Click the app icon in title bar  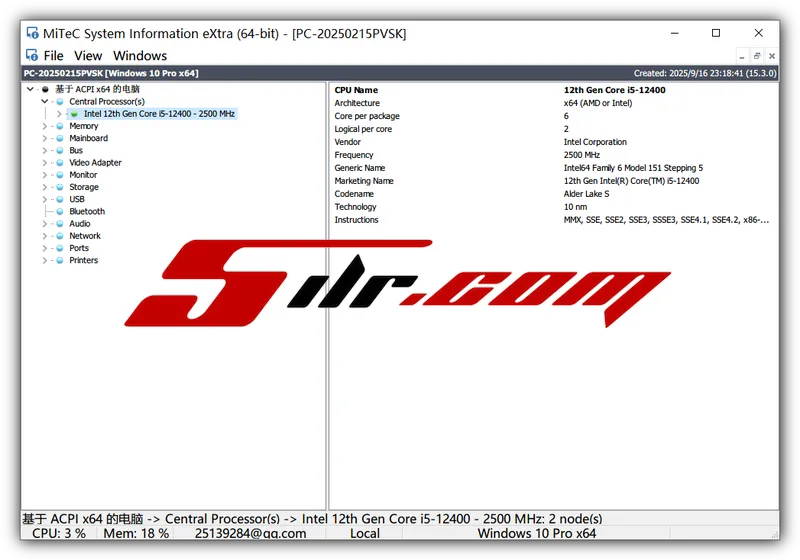[33, 33]
